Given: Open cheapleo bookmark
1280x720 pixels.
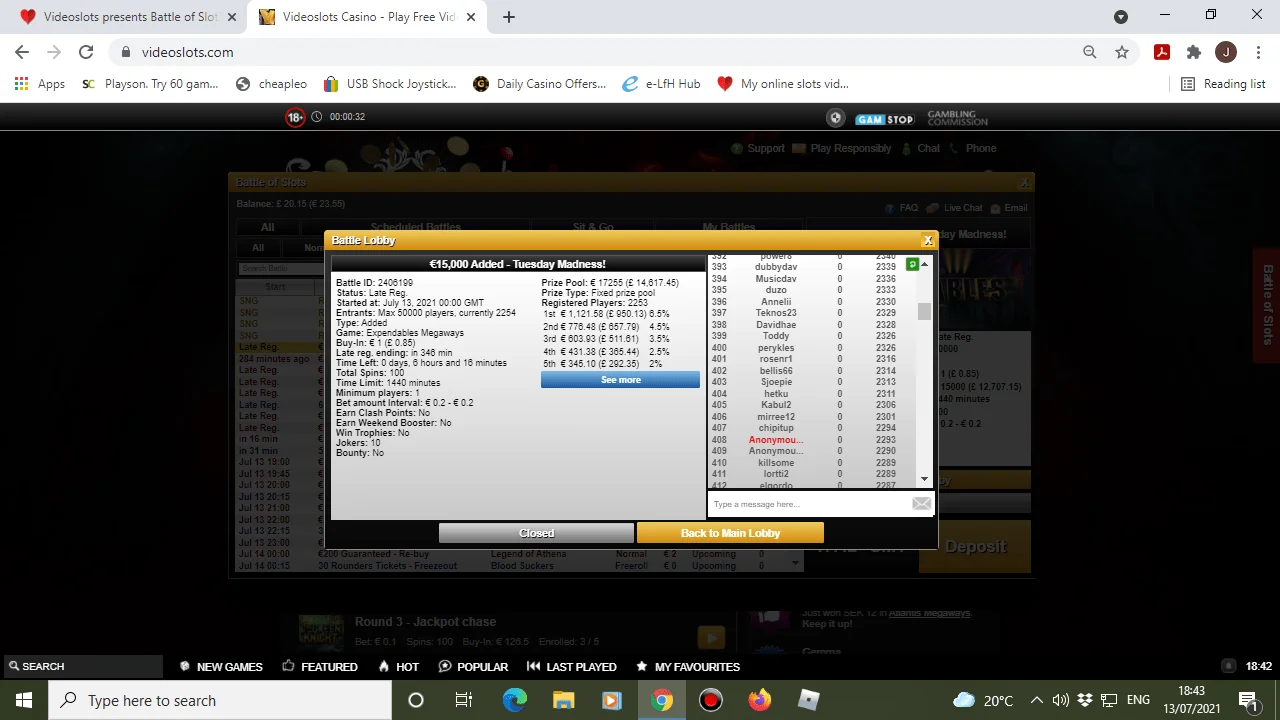Looking at the screenshot, I should 271,84.
